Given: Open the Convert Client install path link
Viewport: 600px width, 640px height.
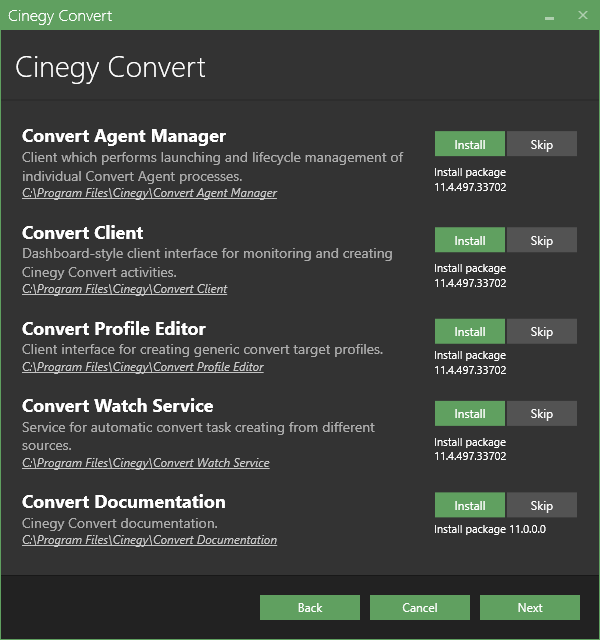Looking at the screenshot, I should pos(124,289).
